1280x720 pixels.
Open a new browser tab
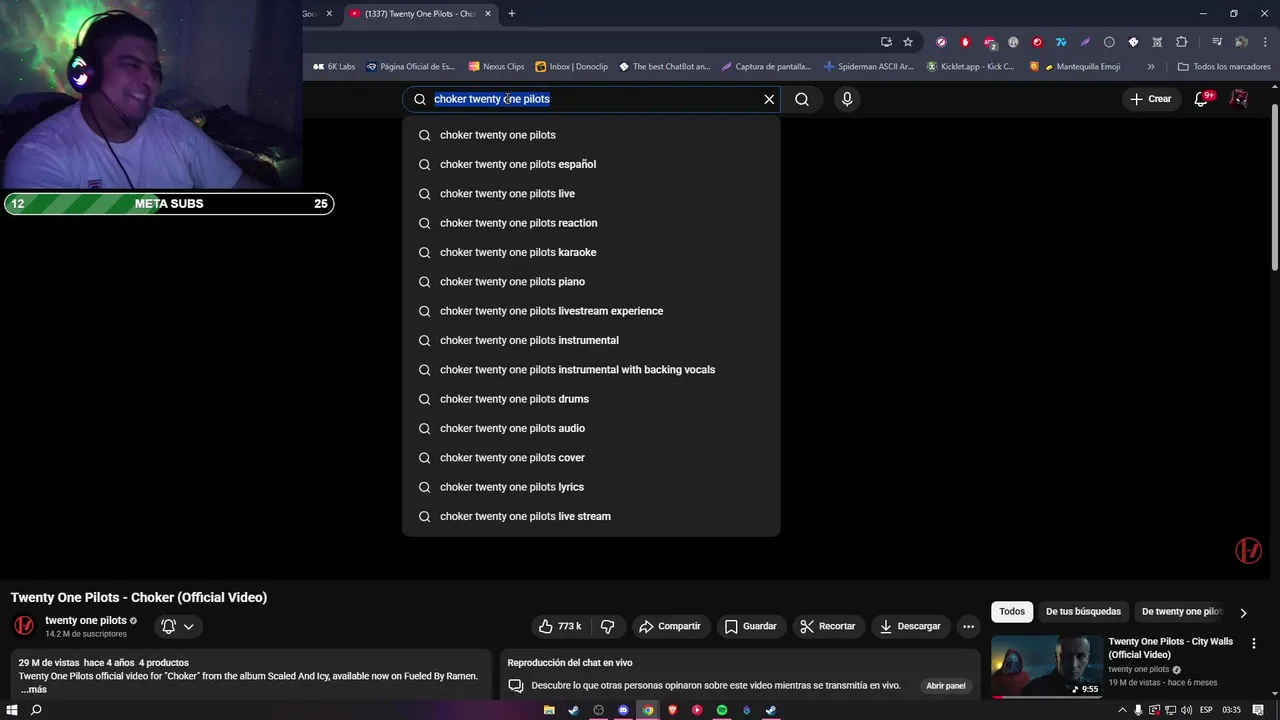coord(512,14)
